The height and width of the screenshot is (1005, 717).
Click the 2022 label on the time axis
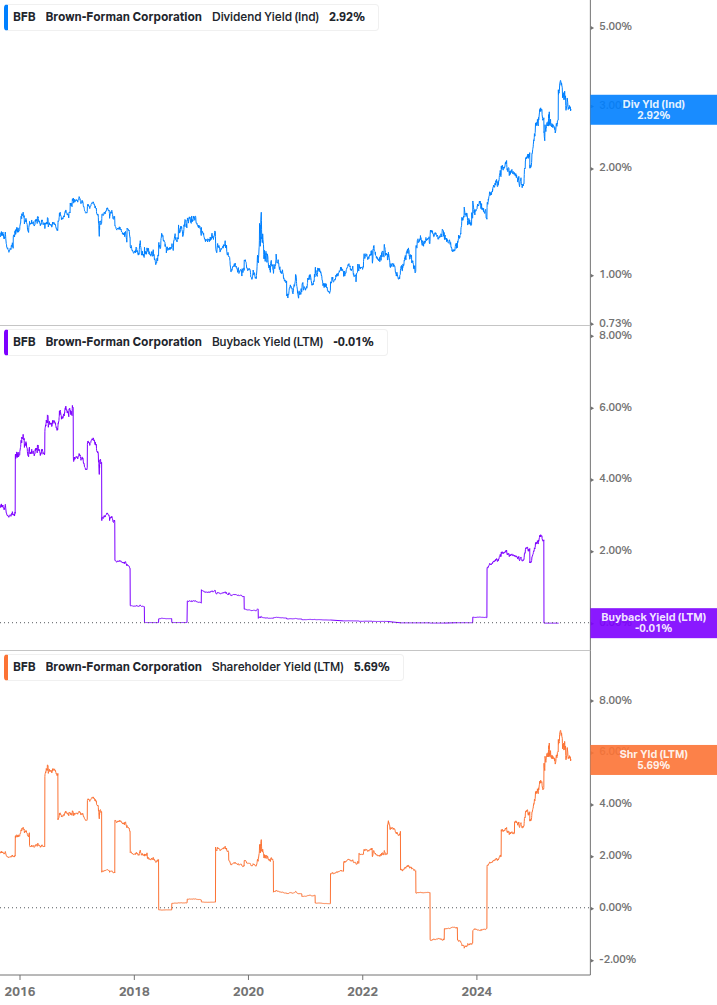[362, 992]
